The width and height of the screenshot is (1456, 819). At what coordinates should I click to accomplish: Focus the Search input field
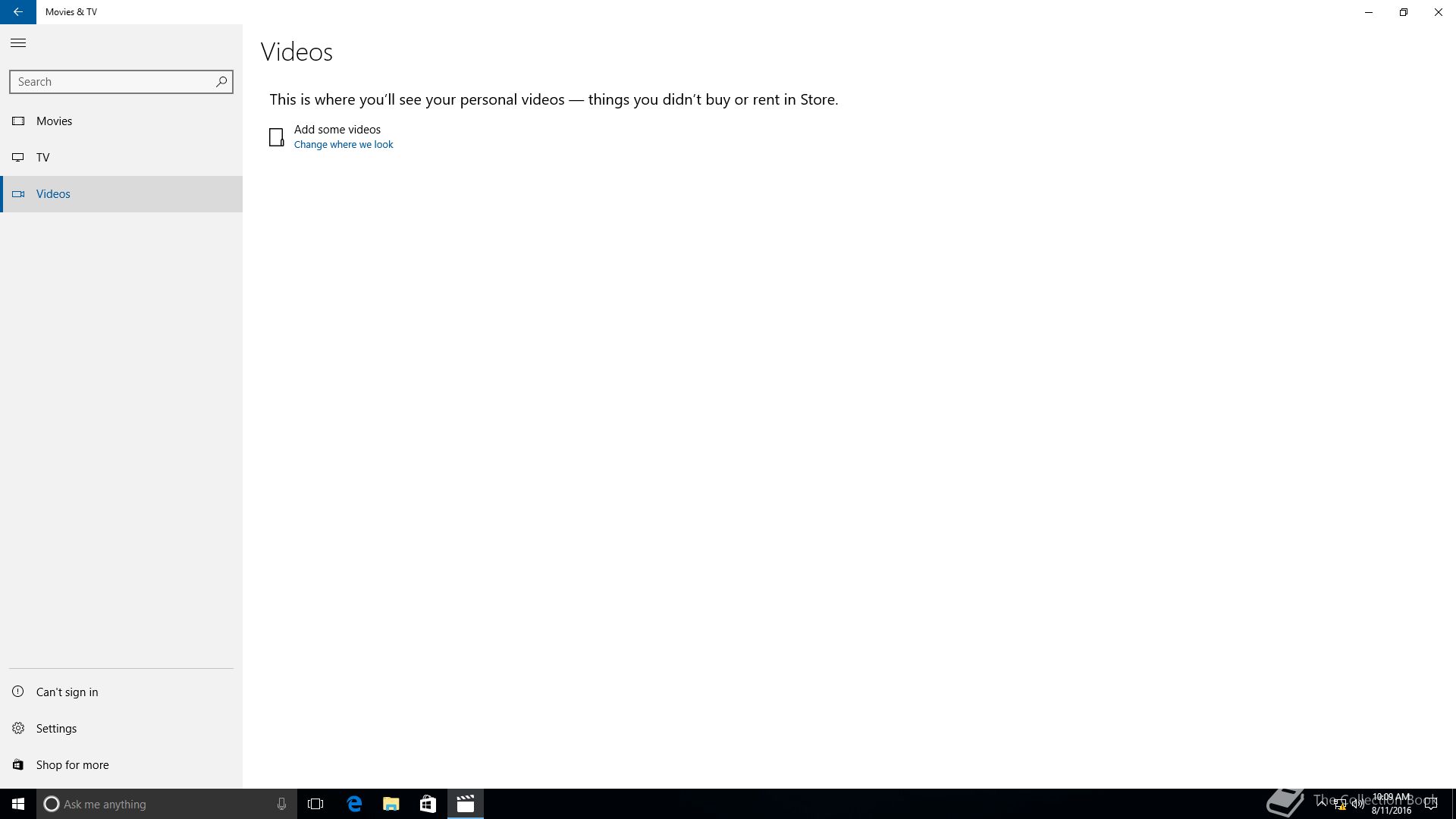[121, 82]
